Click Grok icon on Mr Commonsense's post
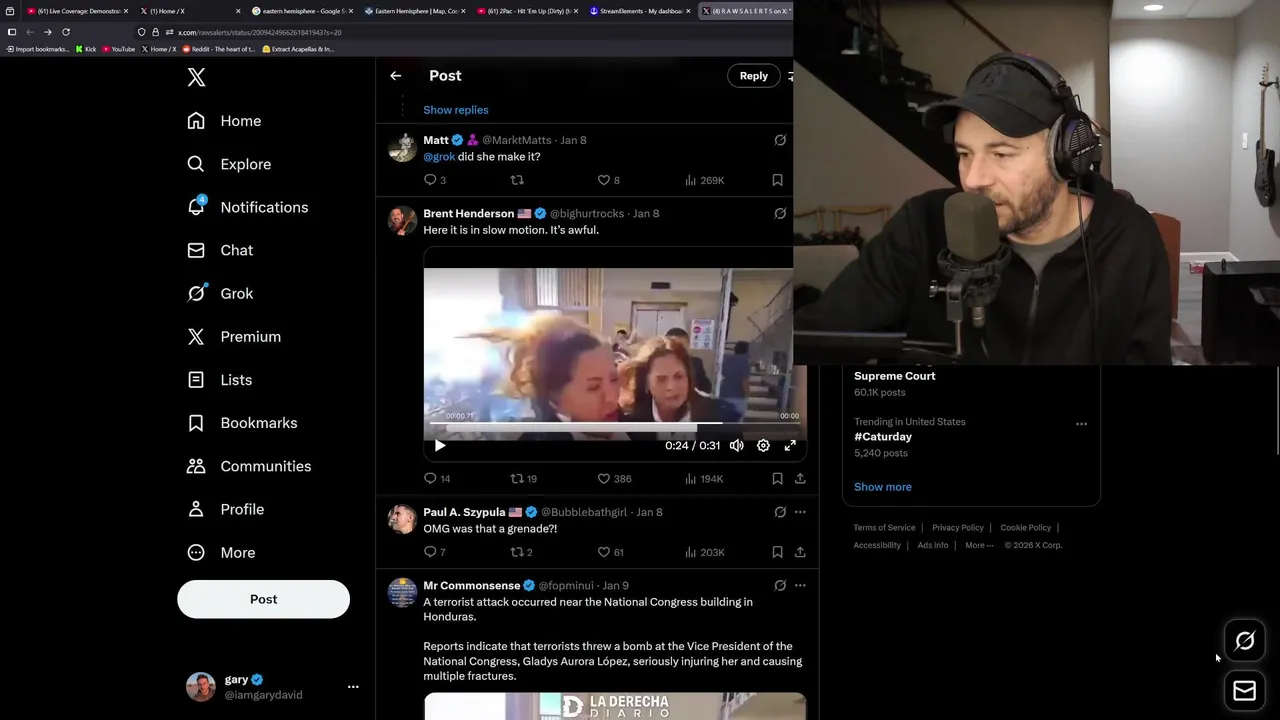1280x720 pixels. 780,585
